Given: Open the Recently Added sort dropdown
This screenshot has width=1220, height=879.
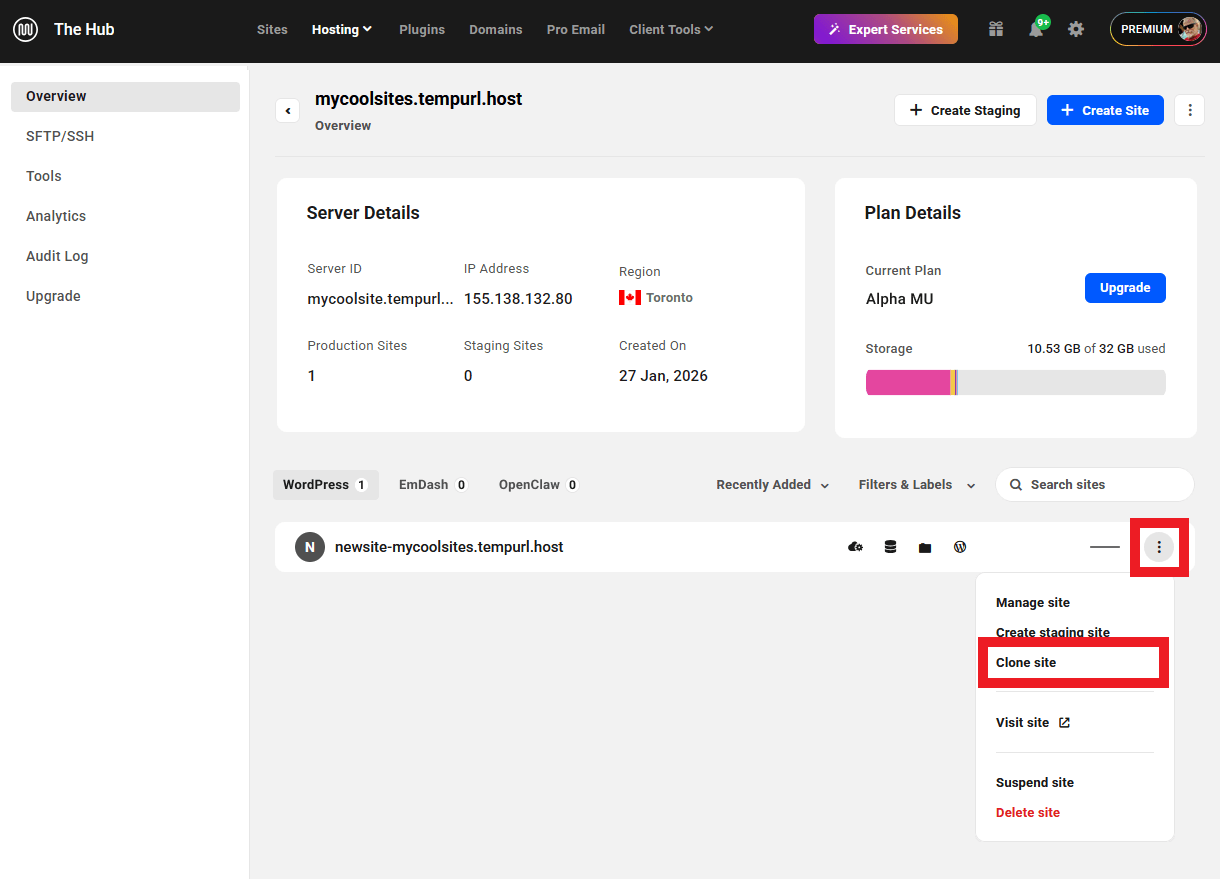Looking at the screenshot, I should [x=773, y=484].
